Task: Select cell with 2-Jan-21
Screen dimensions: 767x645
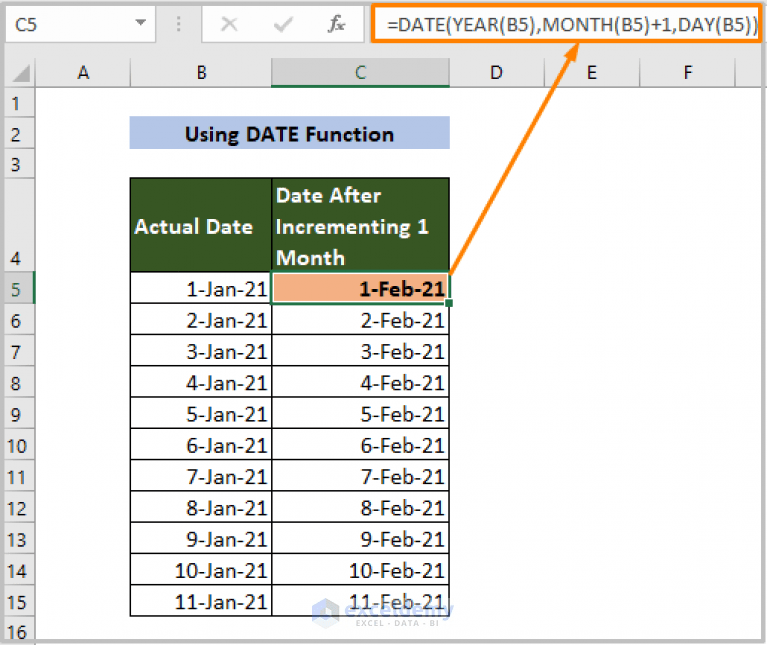Action: coord(201,320)
